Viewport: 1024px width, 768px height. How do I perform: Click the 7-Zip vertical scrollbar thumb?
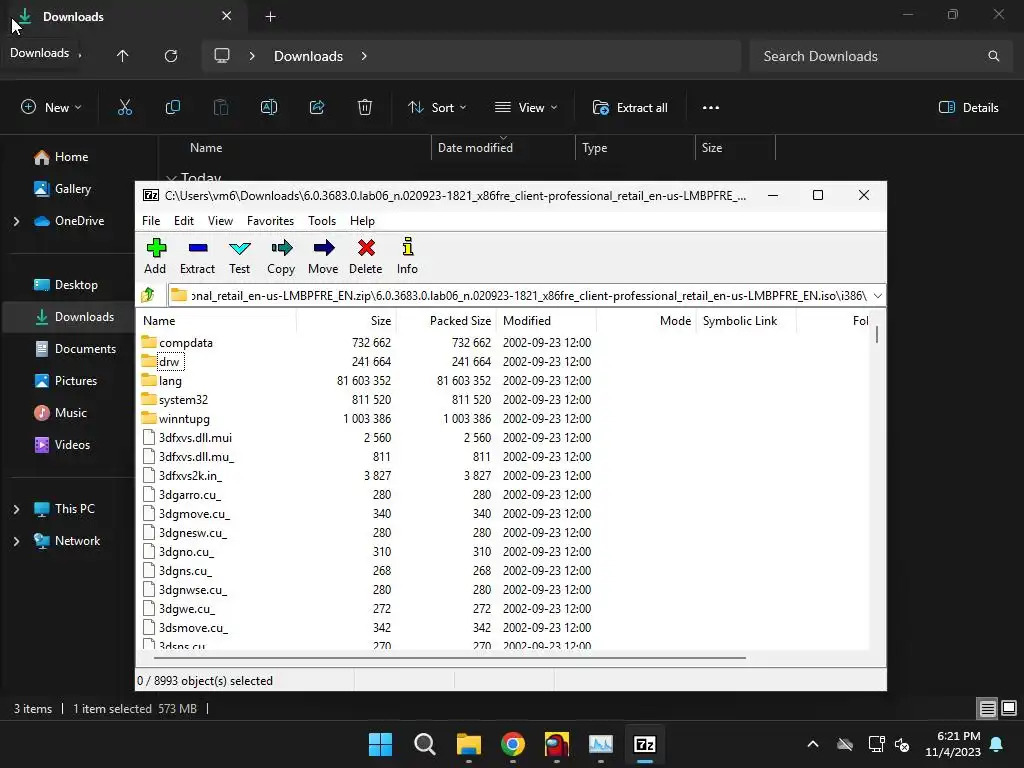pos(876,334)
